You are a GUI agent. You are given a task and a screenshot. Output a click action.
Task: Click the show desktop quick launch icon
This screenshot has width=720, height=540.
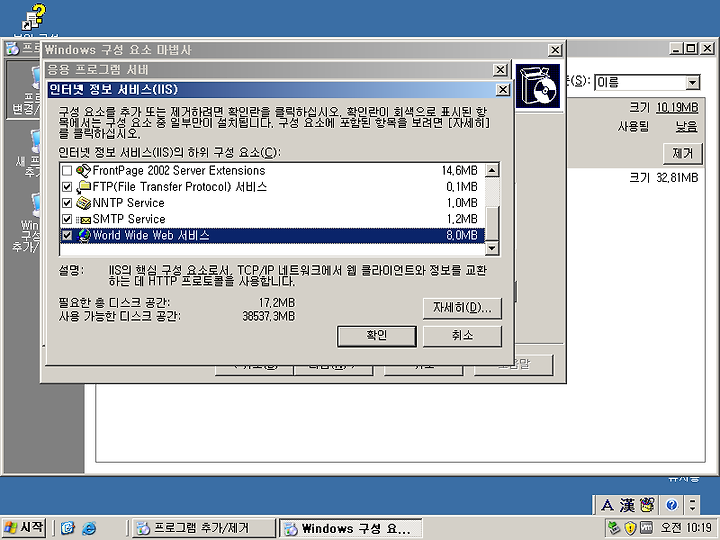(x=68, y=528)
